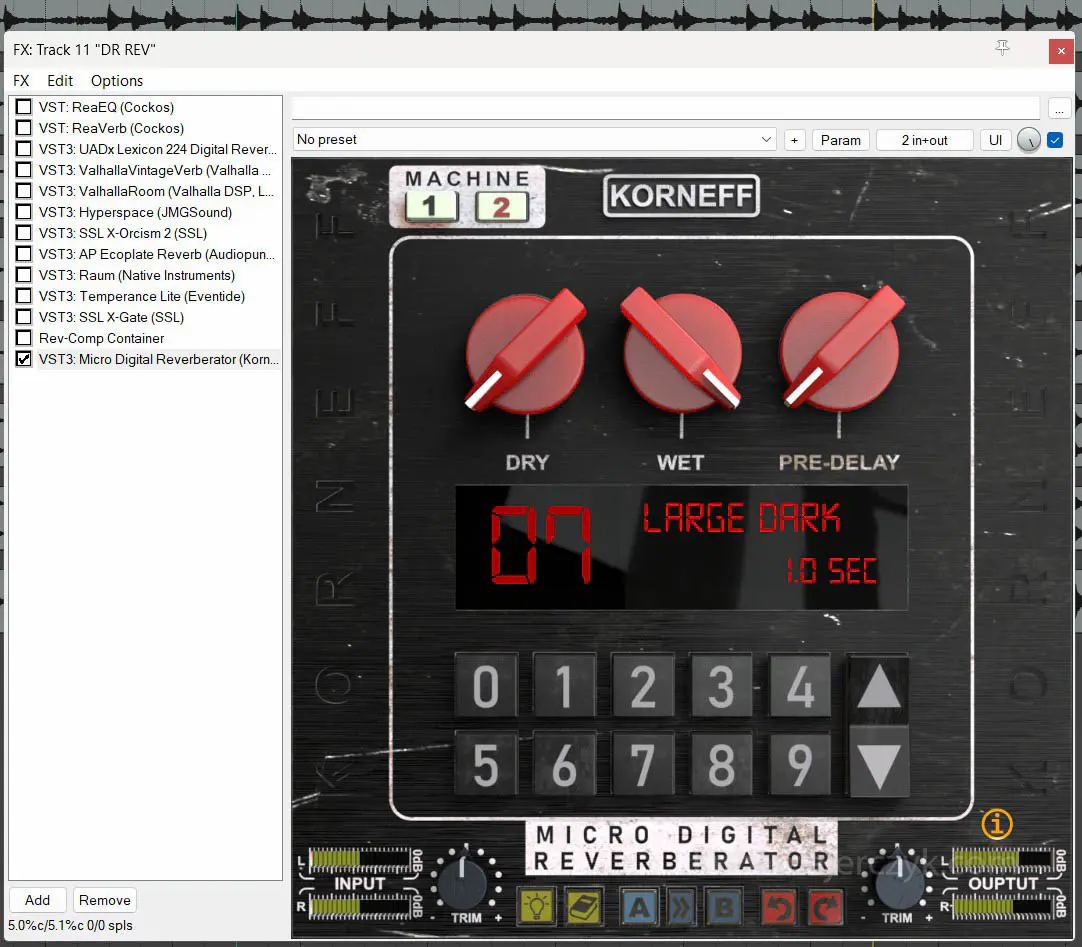Viewport: 1082px width, 947px height.
Task: Uncheck Micro Digital Reverberator in FX list
Action: (24, 359)
